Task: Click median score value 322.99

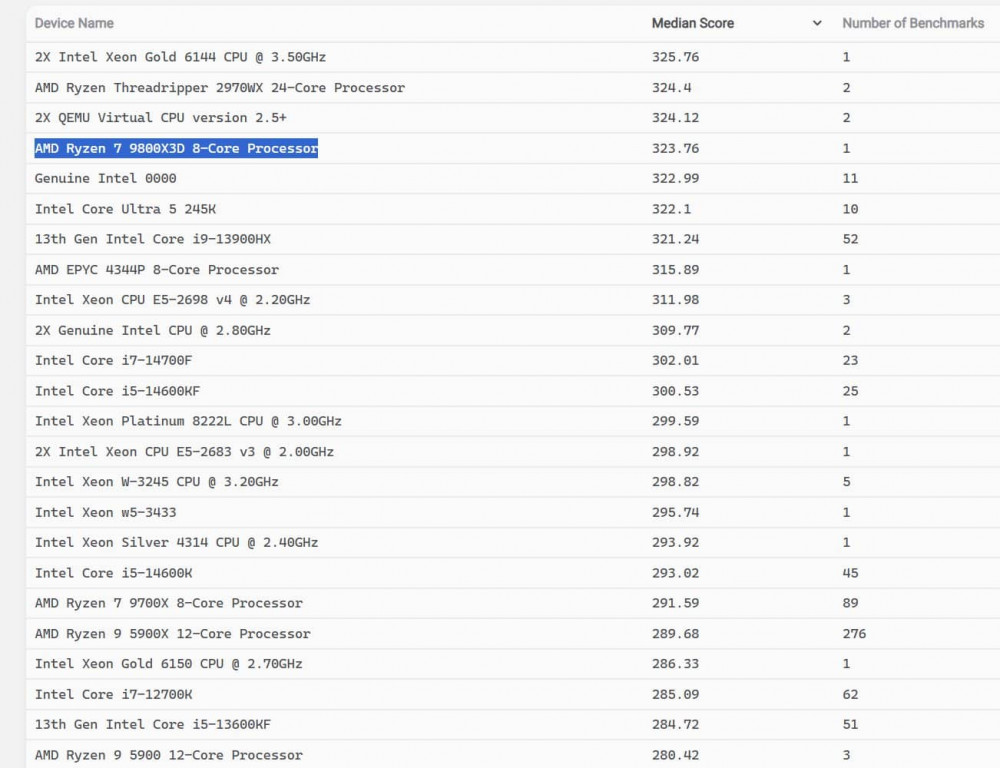Action: click(675, 179)
